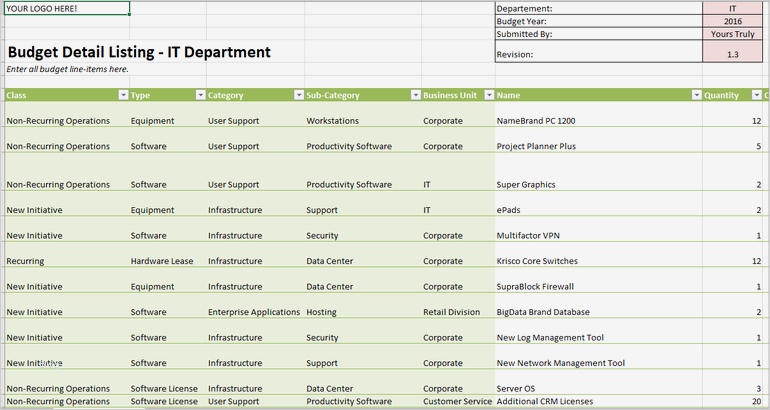Click the 'Submitted By:' label cell

(599, 34)
